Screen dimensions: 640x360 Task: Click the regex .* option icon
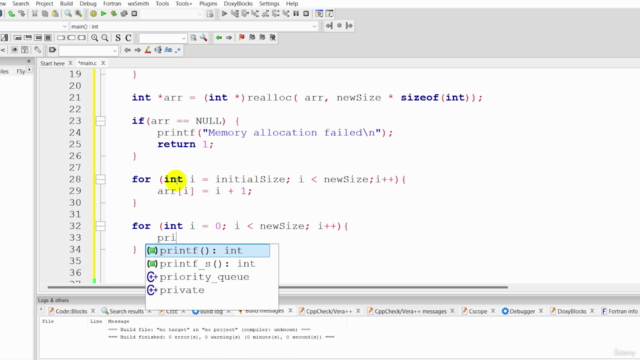(x=178, y=50)
